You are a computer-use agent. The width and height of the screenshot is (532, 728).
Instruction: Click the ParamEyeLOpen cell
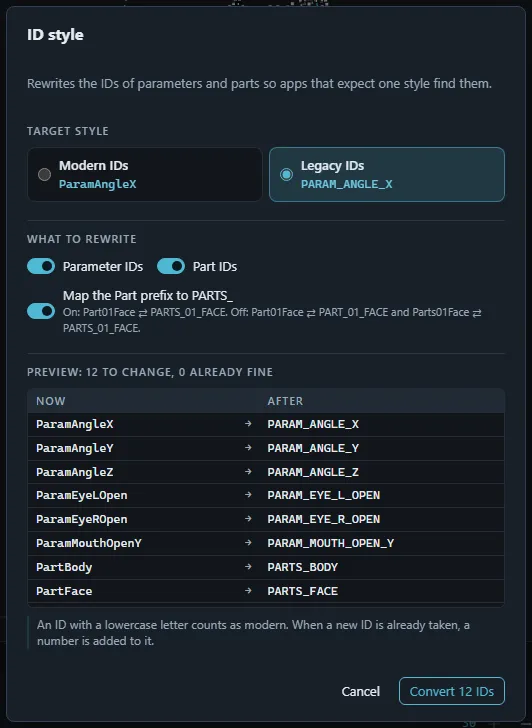[x=82, y=495]
